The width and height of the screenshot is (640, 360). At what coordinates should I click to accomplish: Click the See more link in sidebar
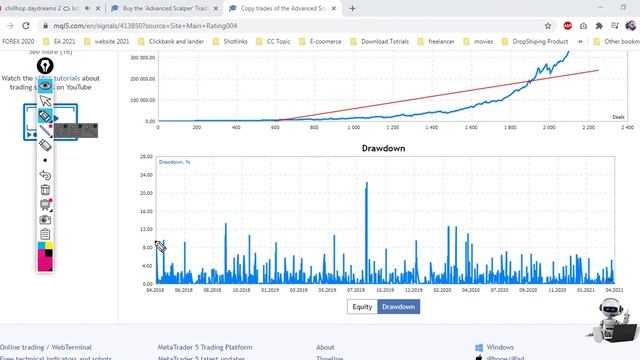tap(51, 52)
